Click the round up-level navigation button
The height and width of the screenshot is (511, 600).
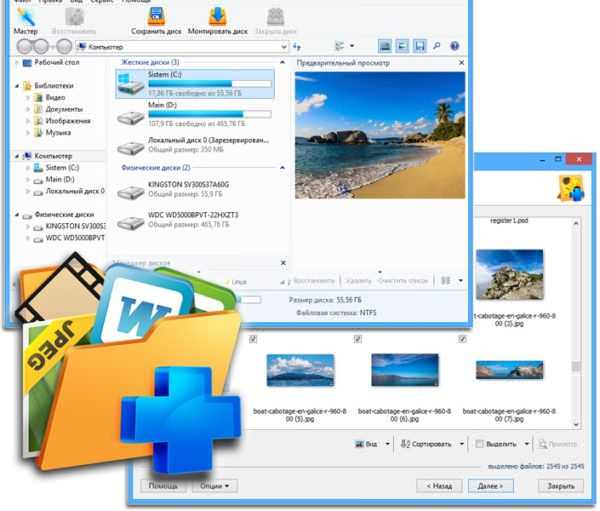[x=64, y=47]
